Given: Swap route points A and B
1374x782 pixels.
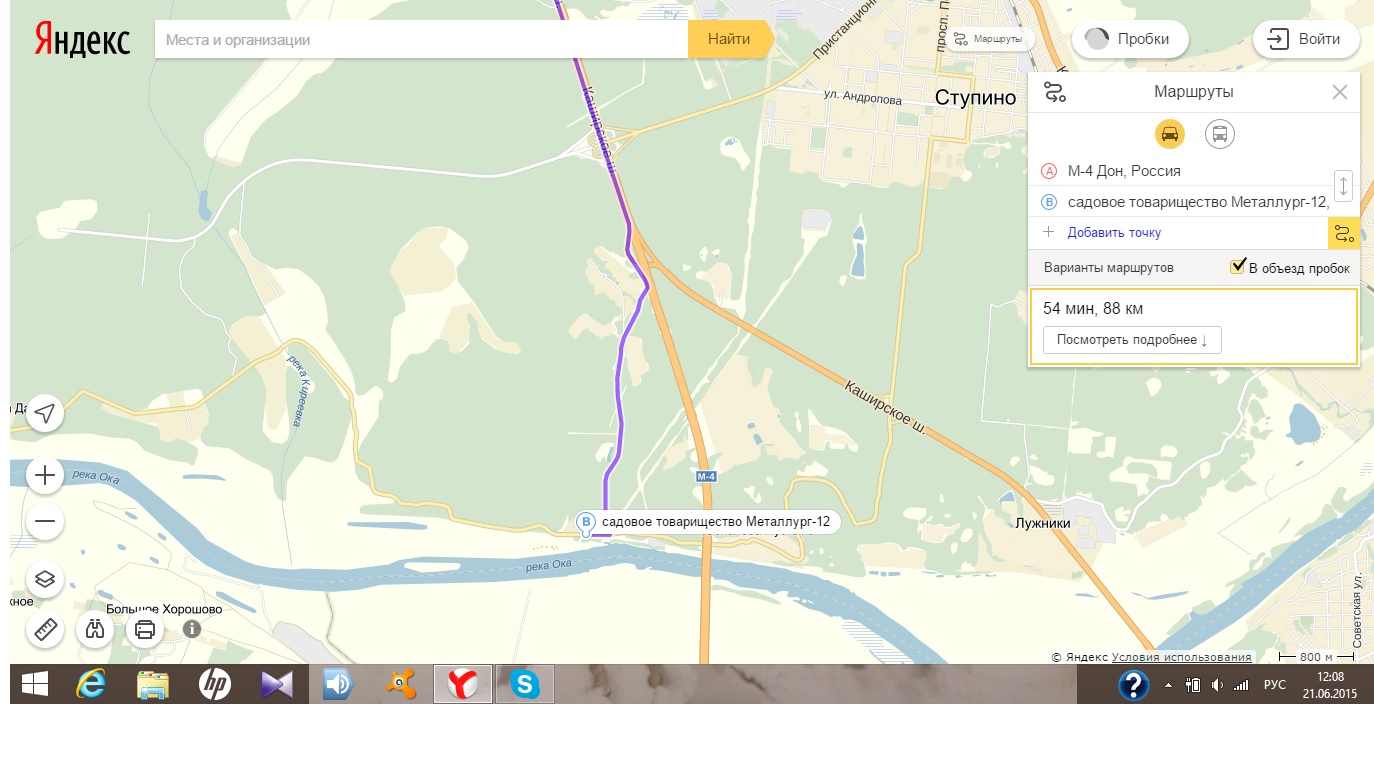Looking at the screenshot, I should click(1343, 185).
